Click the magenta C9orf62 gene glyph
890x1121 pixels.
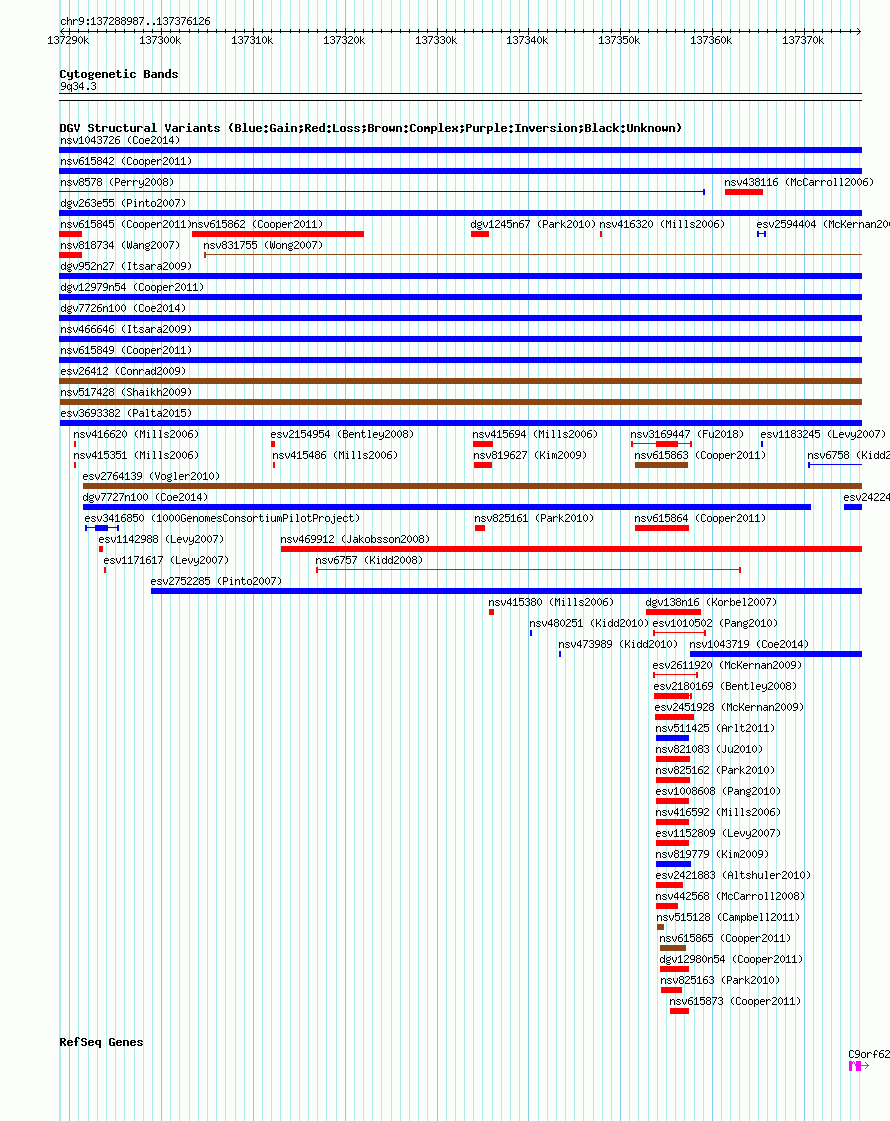pyautogui.click(x=858, y=1066)
